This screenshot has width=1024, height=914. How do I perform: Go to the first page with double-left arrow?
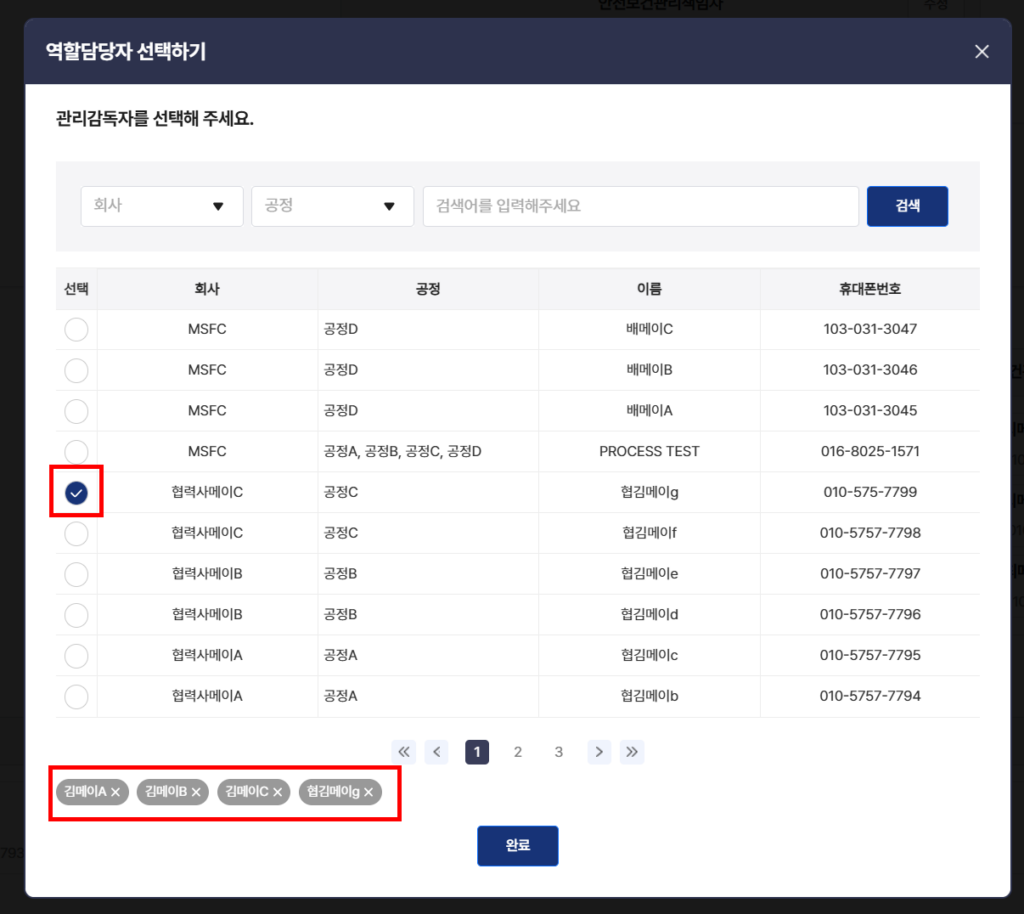(404, 752)
